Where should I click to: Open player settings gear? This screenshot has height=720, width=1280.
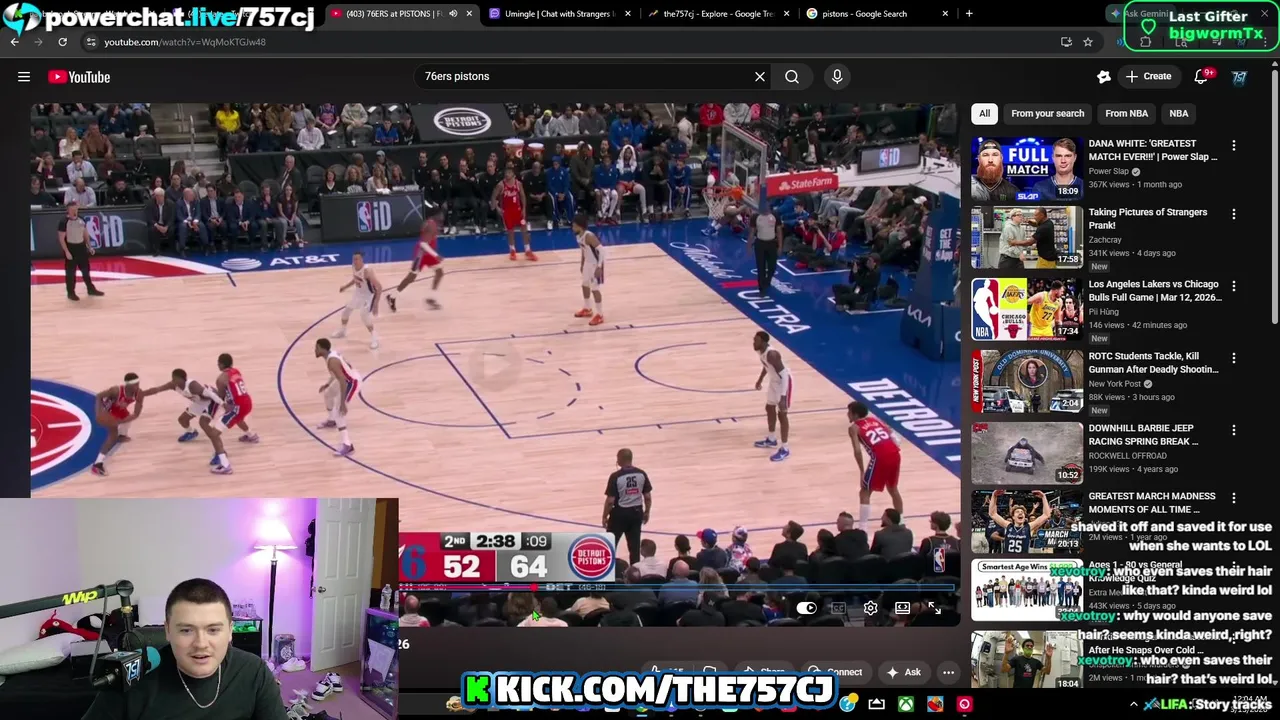(x=870, y=608)
